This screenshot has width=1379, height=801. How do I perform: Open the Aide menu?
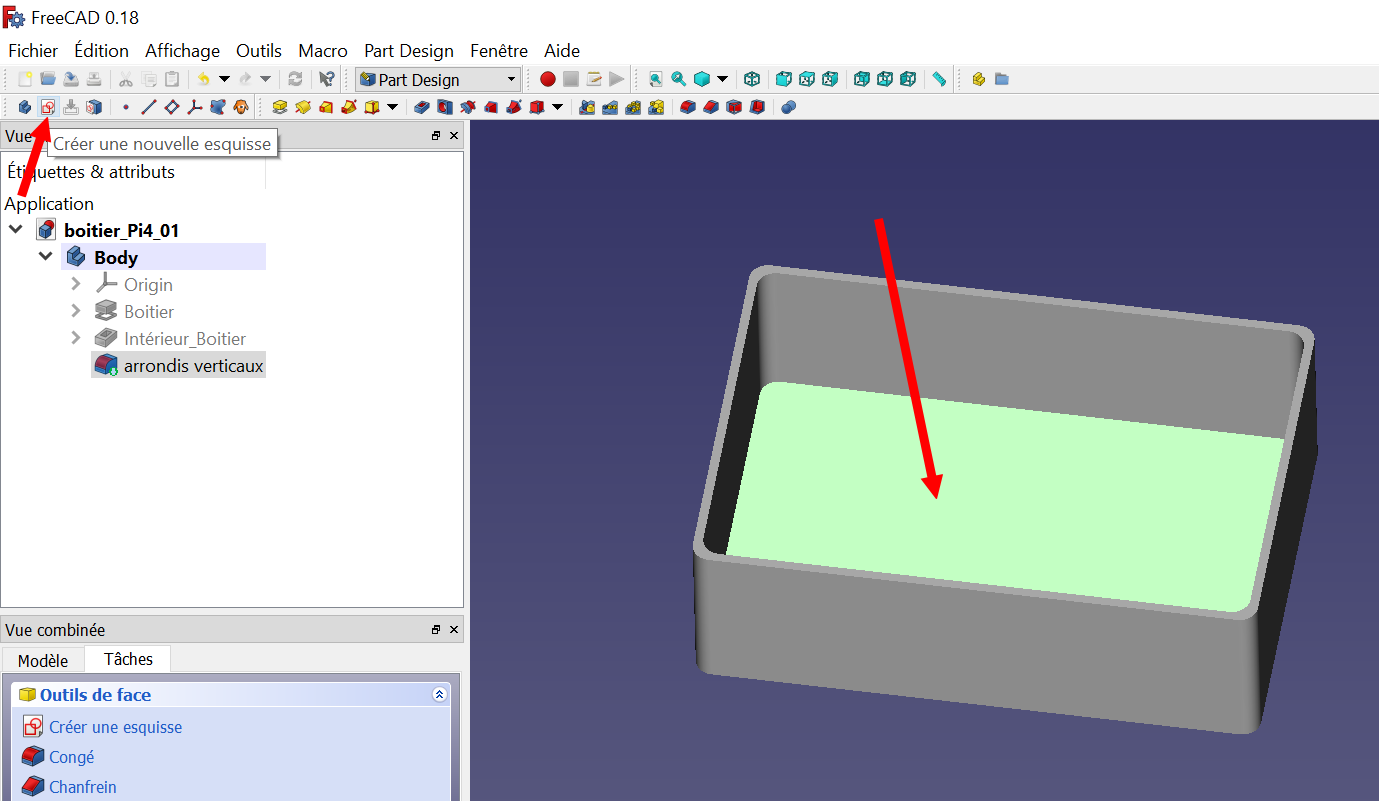pos(562,50)
